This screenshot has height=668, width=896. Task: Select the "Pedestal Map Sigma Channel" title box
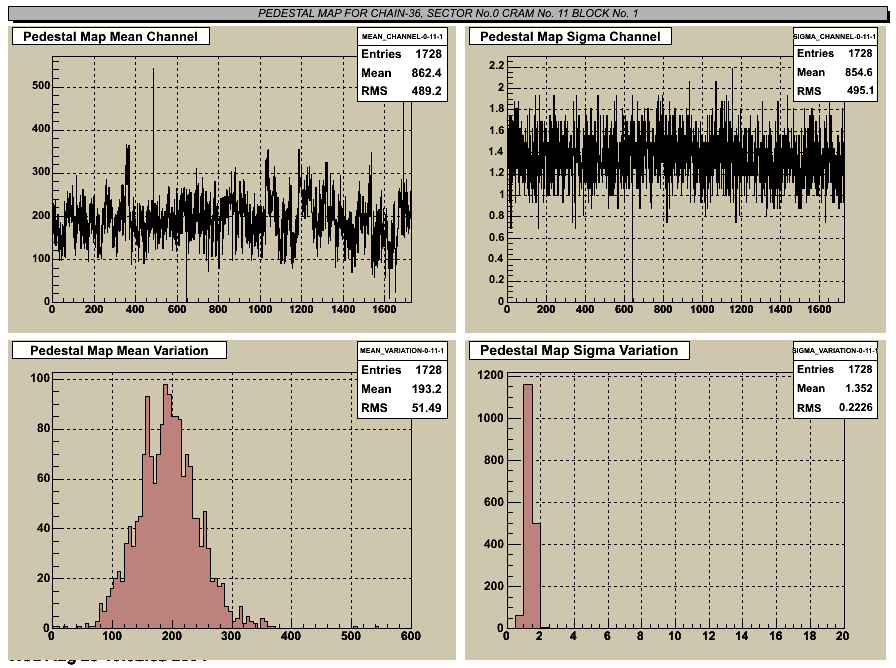(x=570, y=37)
